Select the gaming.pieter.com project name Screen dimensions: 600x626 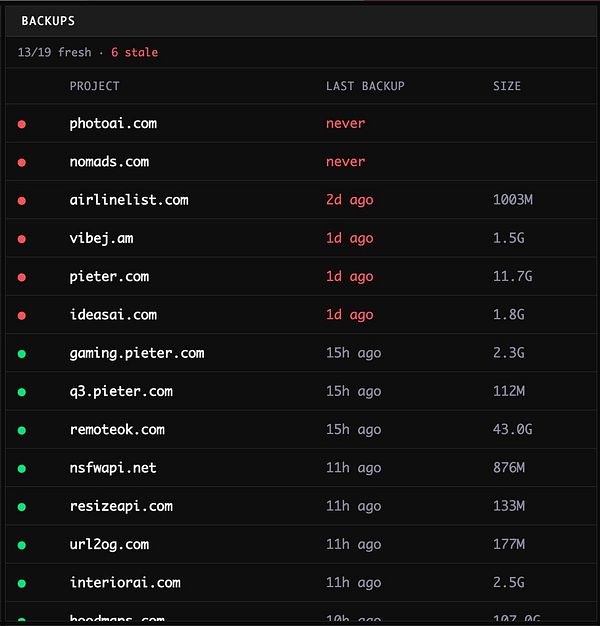coord(137,353)
